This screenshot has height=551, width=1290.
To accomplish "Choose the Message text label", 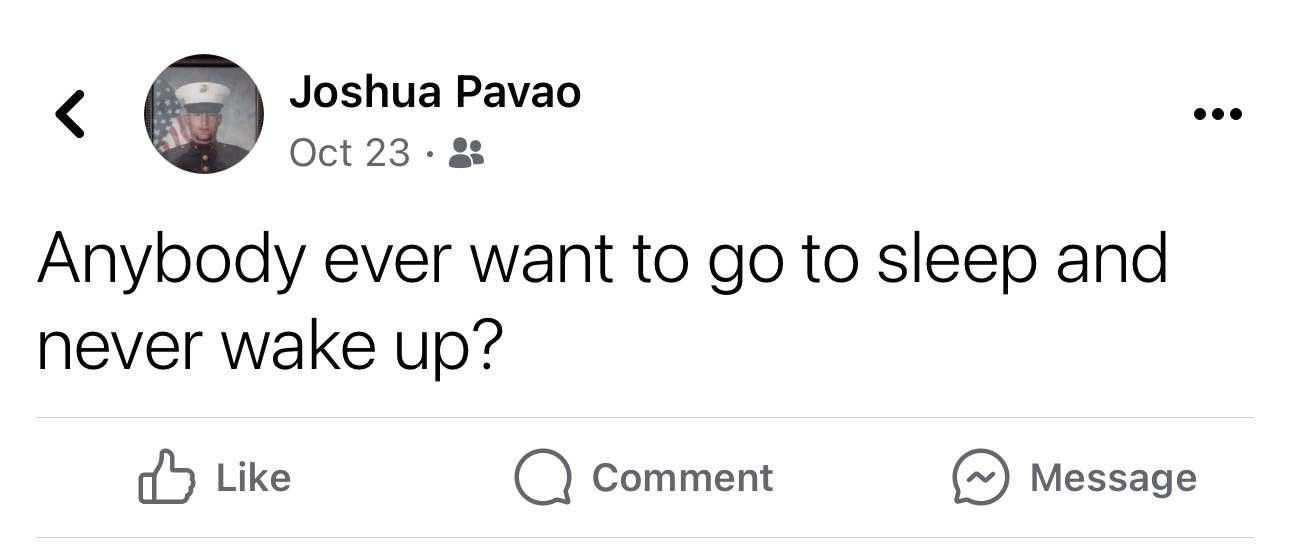I will (1113, 478).
